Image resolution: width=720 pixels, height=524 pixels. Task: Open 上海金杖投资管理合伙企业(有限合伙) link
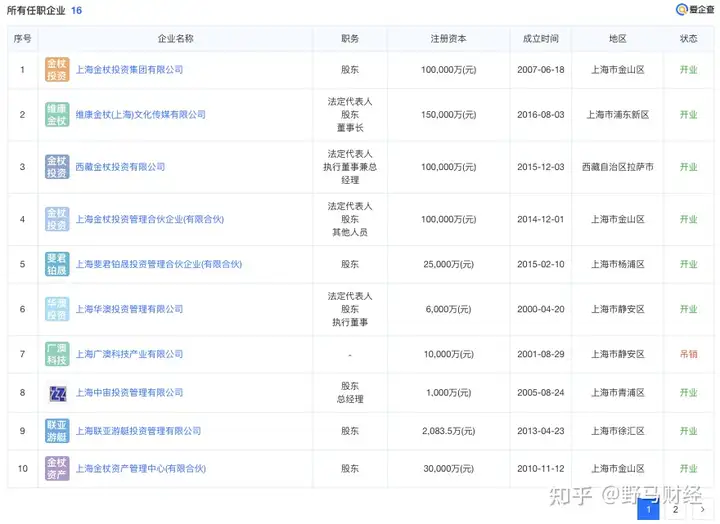tap(150, 219)
